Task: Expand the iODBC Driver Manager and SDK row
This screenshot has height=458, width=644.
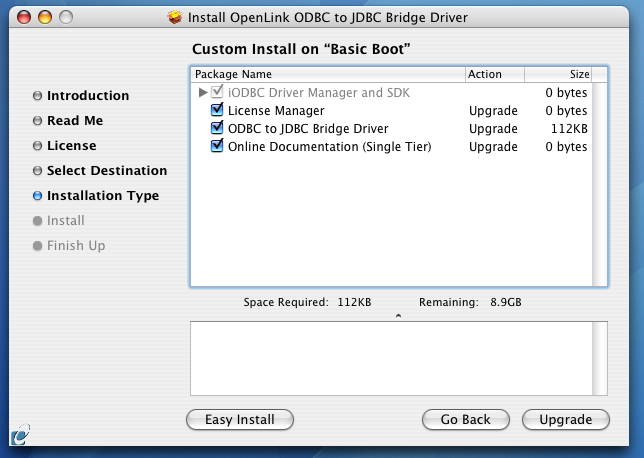Action: pos(202,92)
